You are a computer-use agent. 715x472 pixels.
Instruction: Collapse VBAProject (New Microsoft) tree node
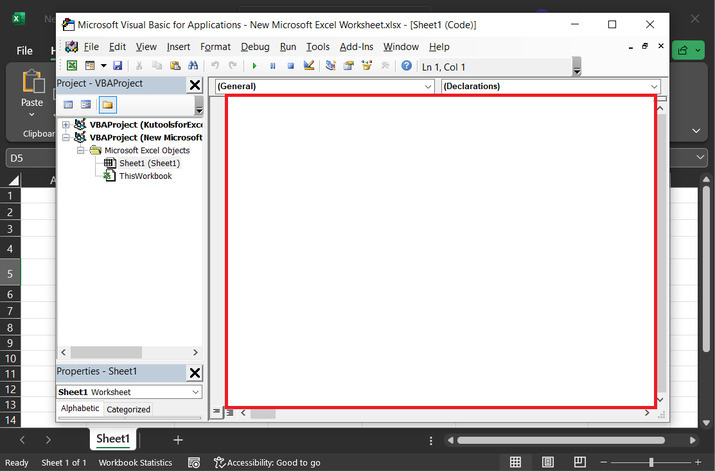coord(66,137)
